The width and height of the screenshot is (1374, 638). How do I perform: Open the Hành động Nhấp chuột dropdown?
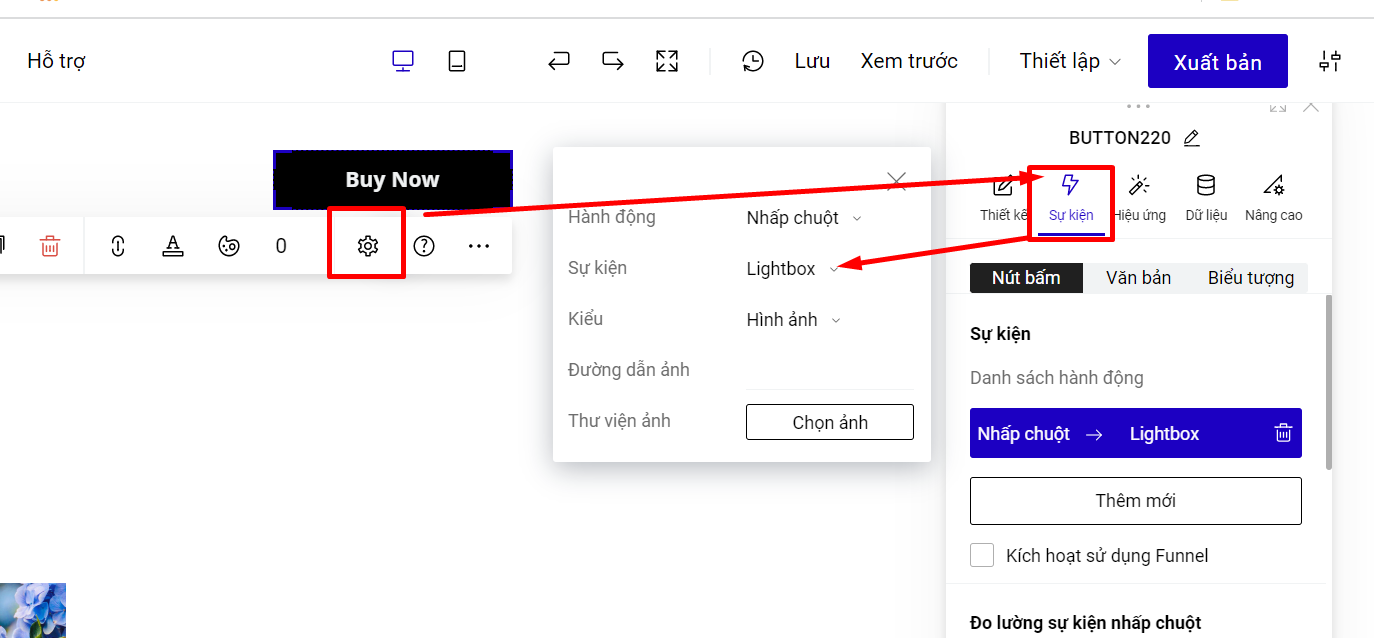(803, 218)
